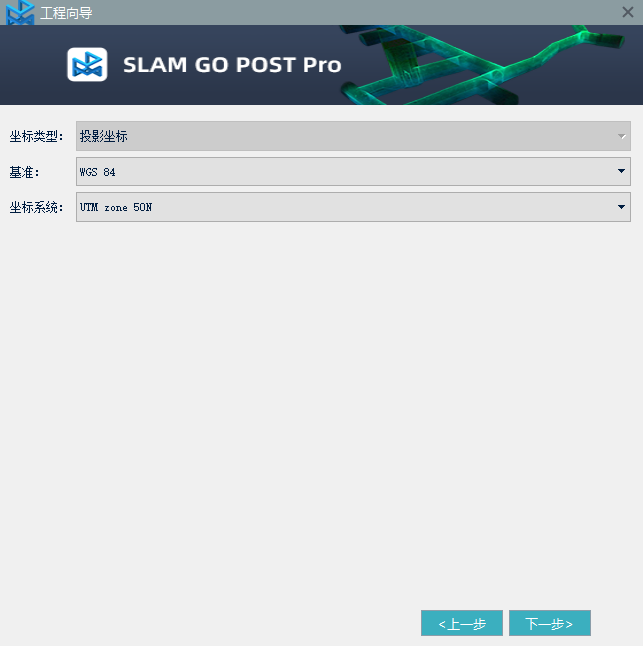Click the SLAM GO POST Pro heading
Image resolution: width=643 pixels, height=646 pixels.
point(232,65)
